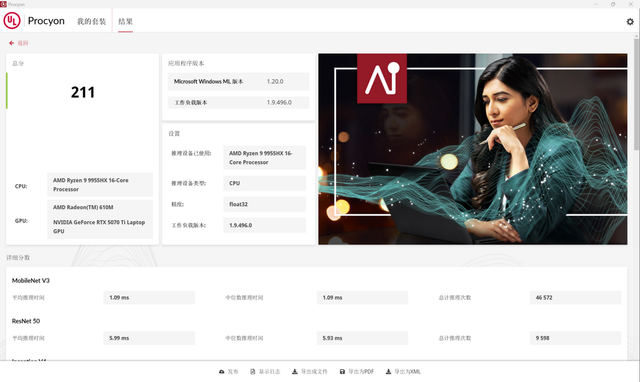Open the 我的套装 tab
Screen dimensions: 640x382
tap(91, 21)
